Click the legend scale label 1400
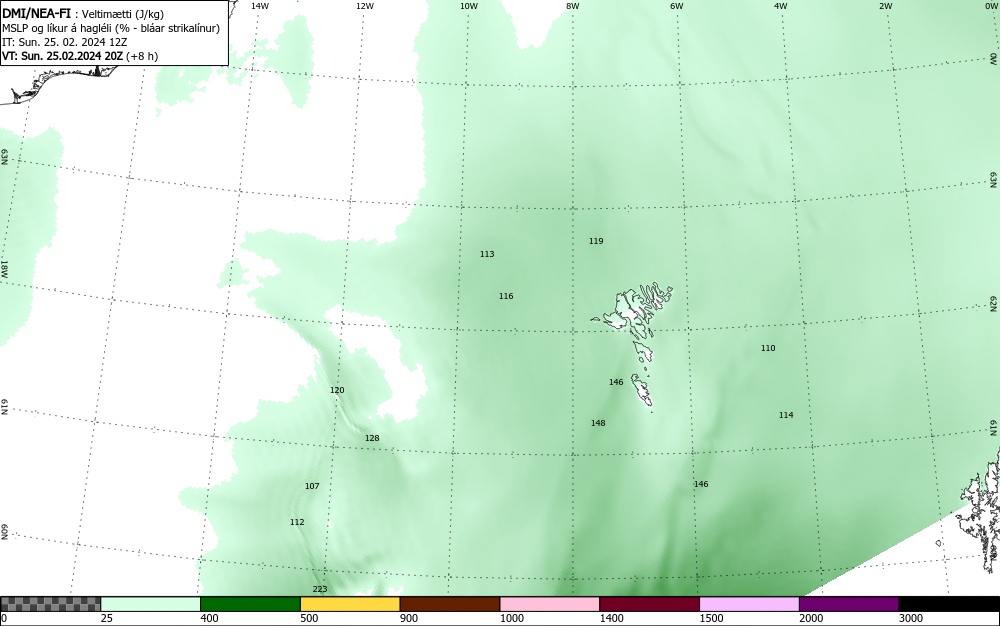Image resolution: width=1000 pixels, height=626 pixels. pos(612,618)
